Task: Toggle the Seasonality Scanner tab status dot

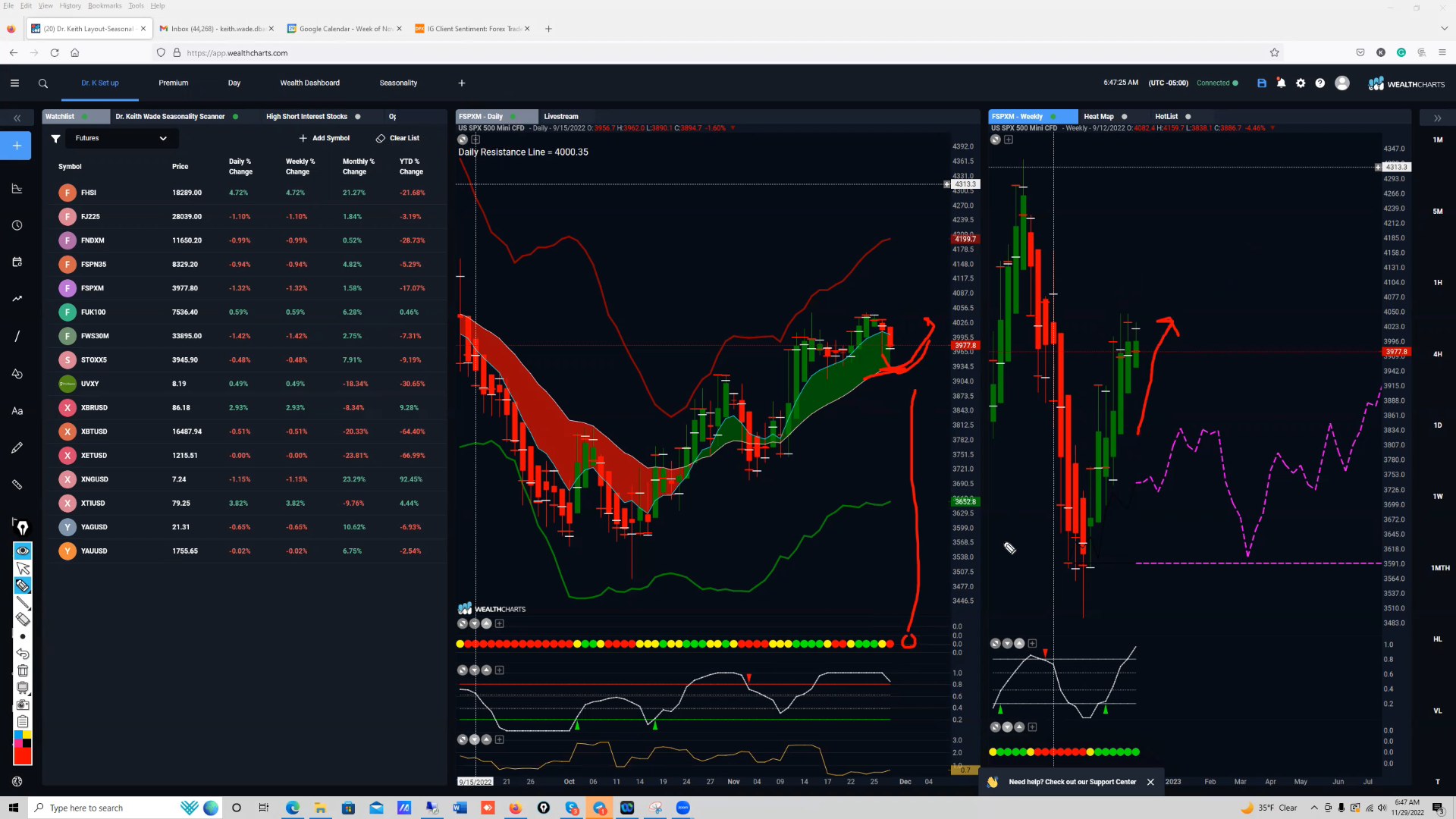Action: (x=236, y=117)
